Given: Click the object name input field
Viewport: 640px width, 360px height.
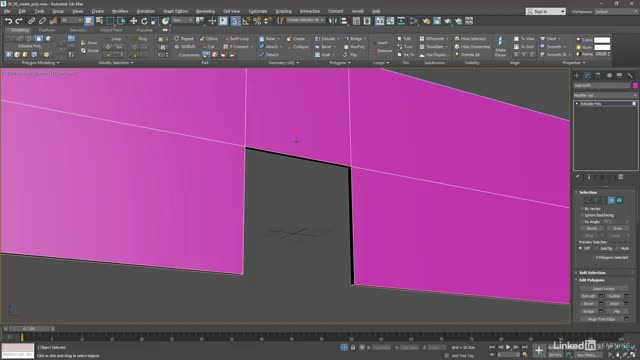Looking at the screenshot, I should point(602,86).
